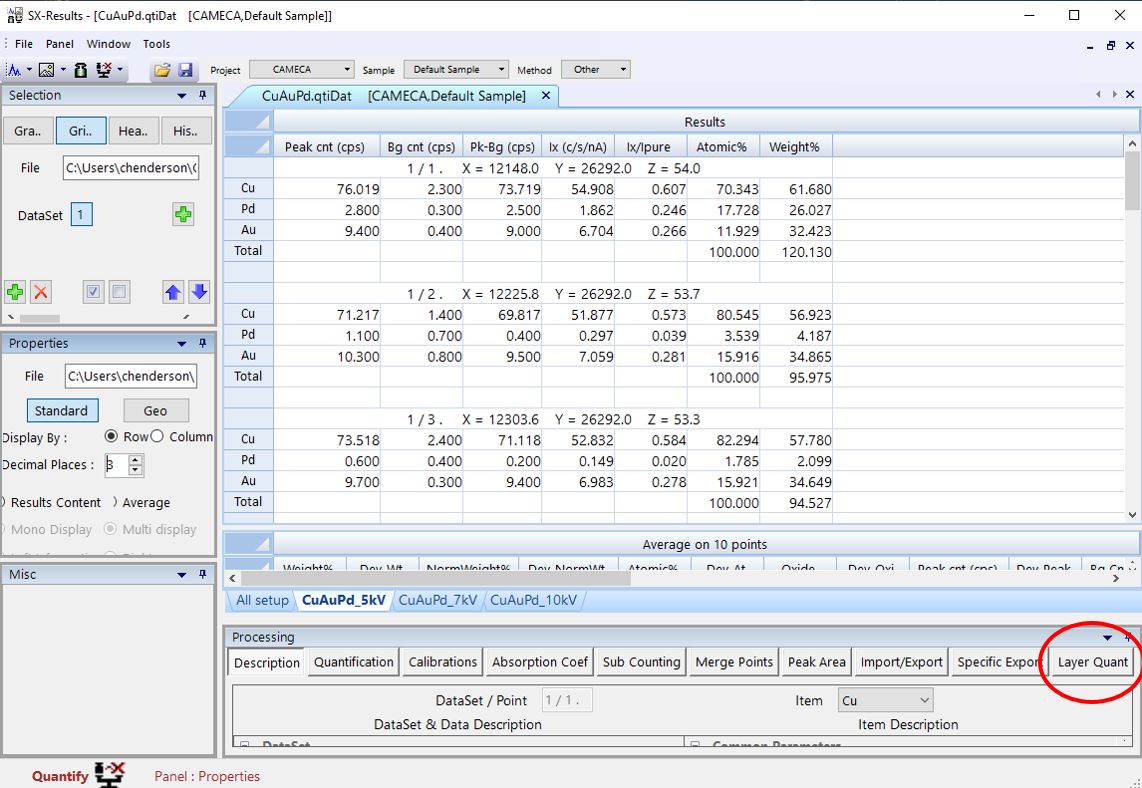The image size is (1142, 788).
Task: Expand the Default Sample dropdown
Action: (456, 70)
